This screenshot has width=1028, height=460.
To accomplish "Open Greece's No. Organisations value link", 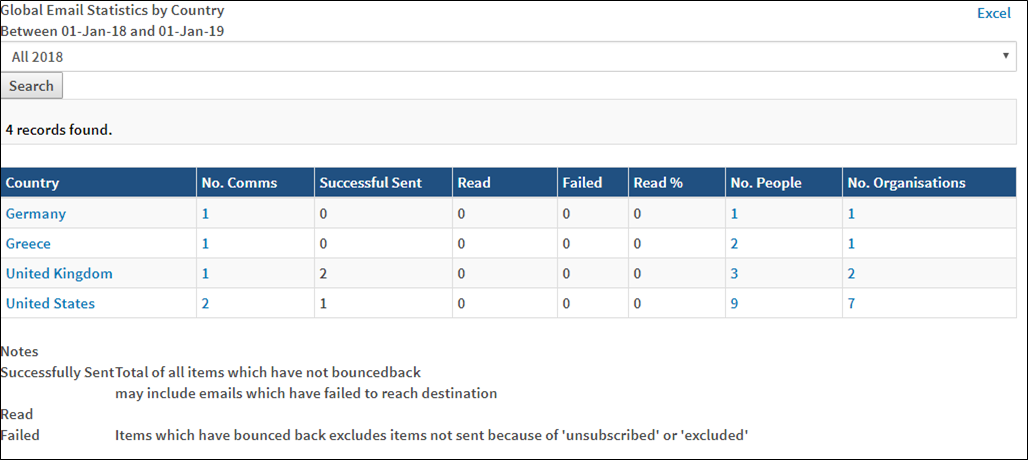I will [x=851, y=244].
